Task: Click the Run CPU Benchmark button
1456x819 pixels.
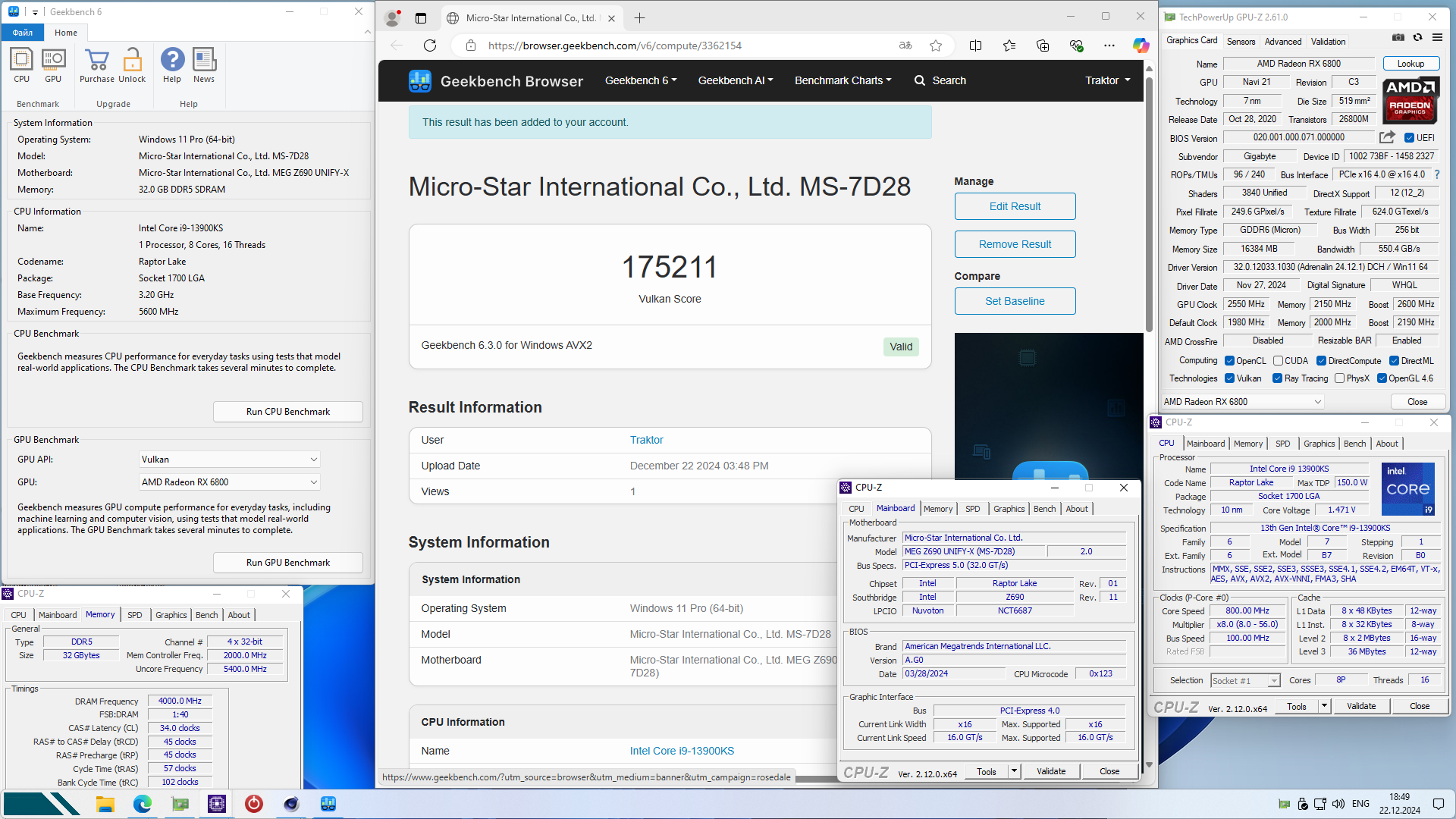Action: coord(288,412)
